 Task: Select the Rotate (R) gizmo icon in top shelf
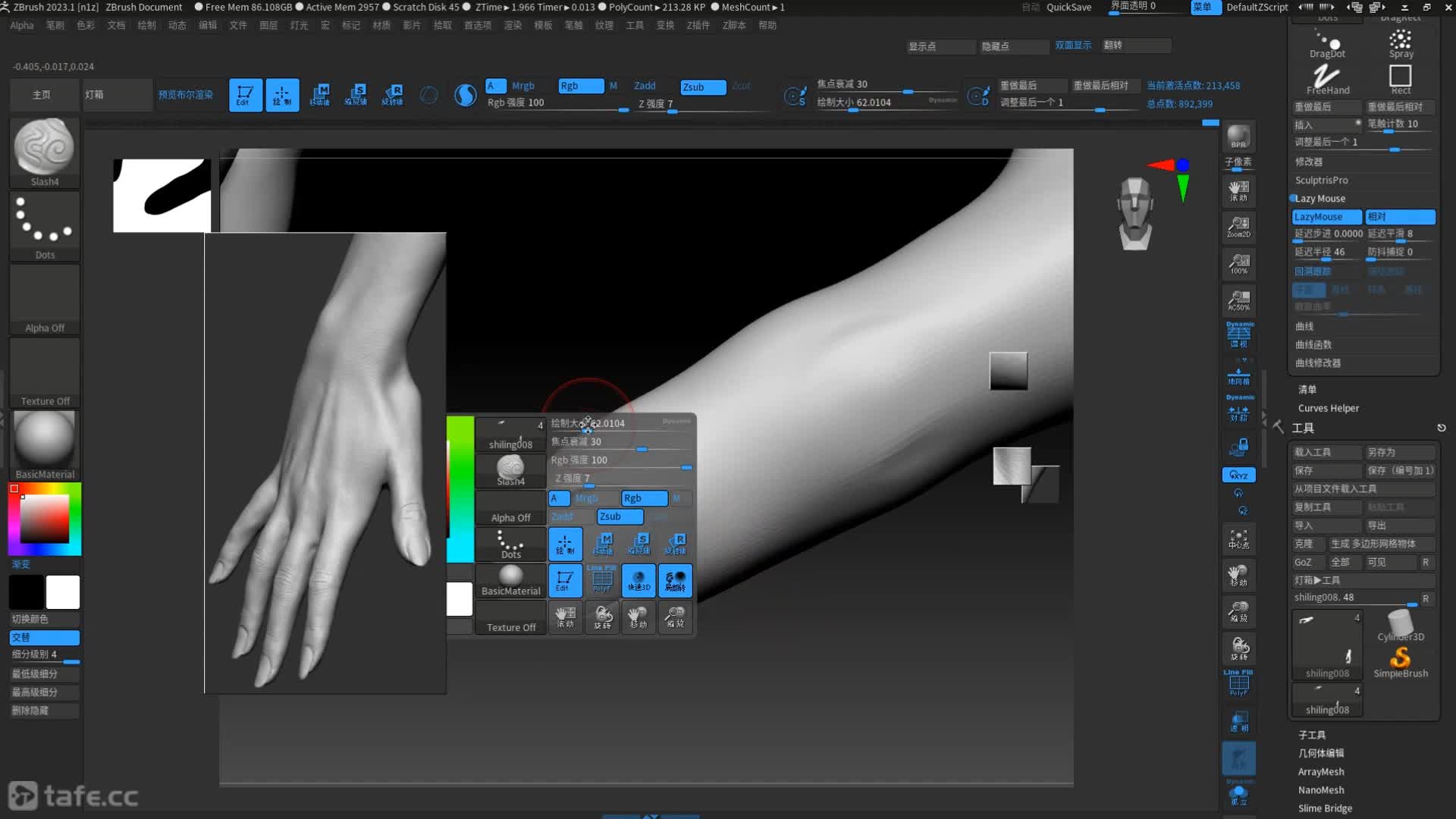tap(392, 95)
